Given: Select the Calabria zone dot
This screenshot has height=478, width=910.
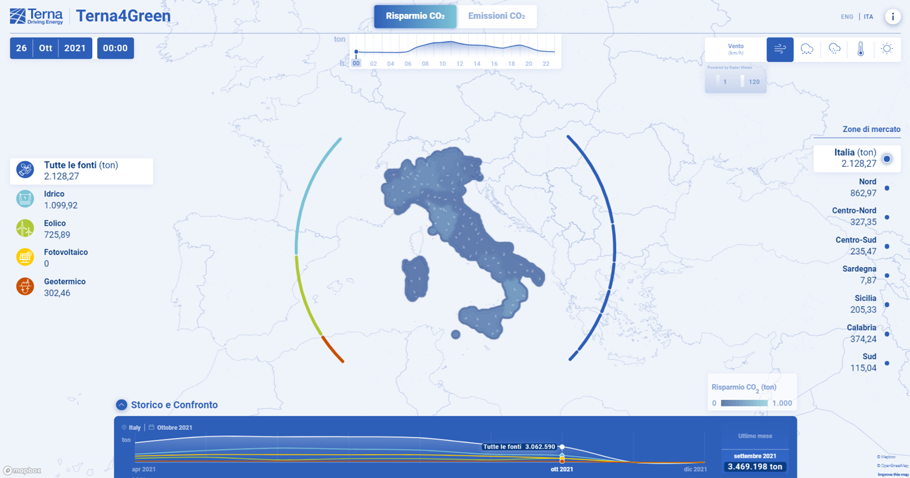Looking at the screenshot, I should pos(887,334).
